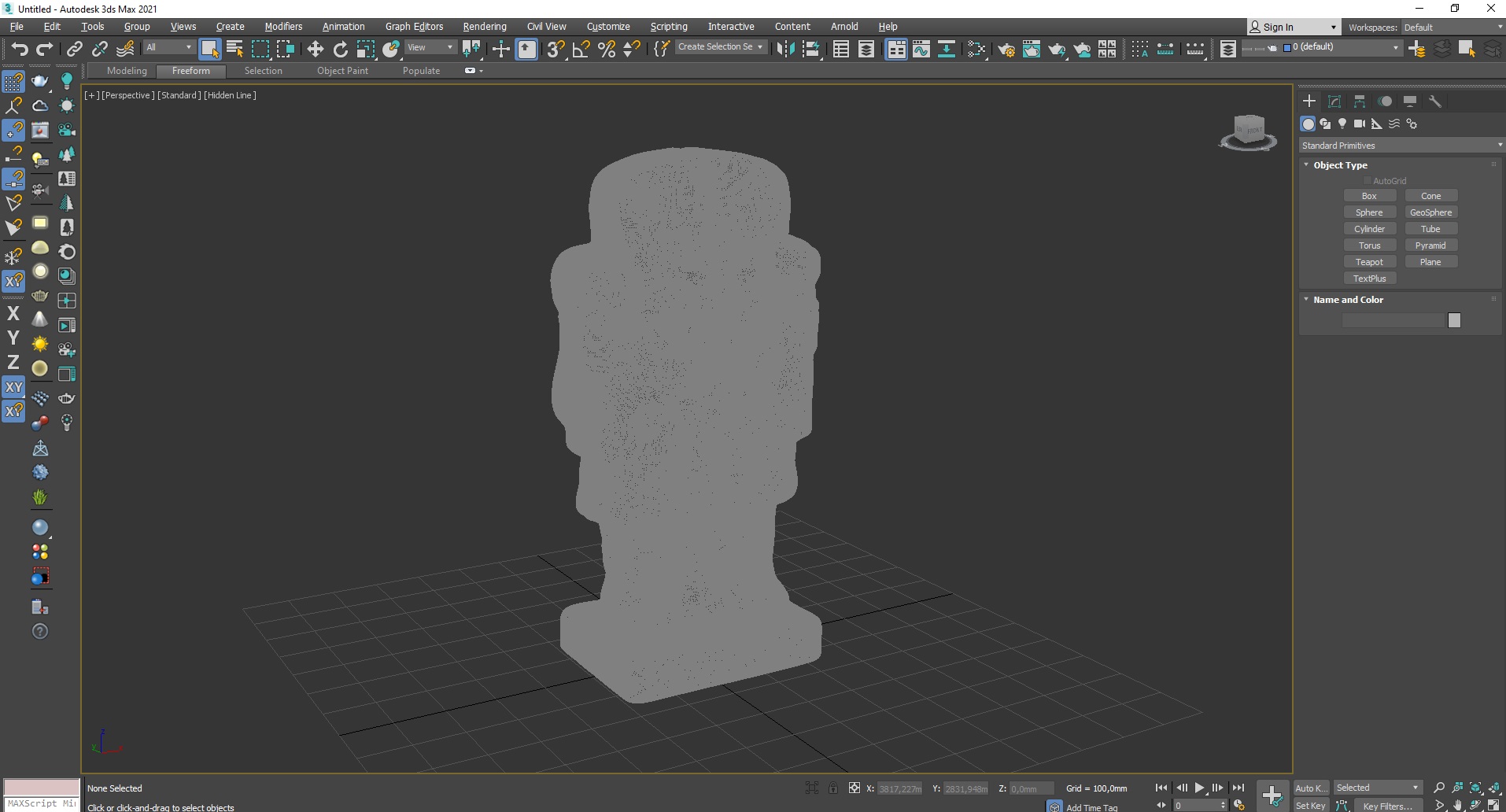
Task: Open the Align tool
Action: pos(811,49)
